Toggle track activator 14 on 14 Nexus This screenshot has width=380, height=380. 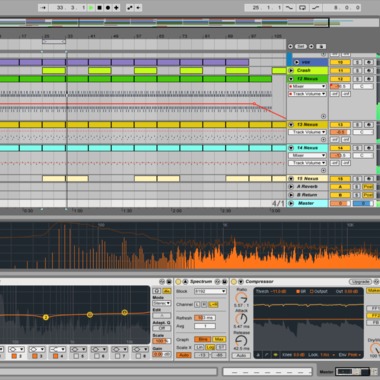tap(340, 148)
